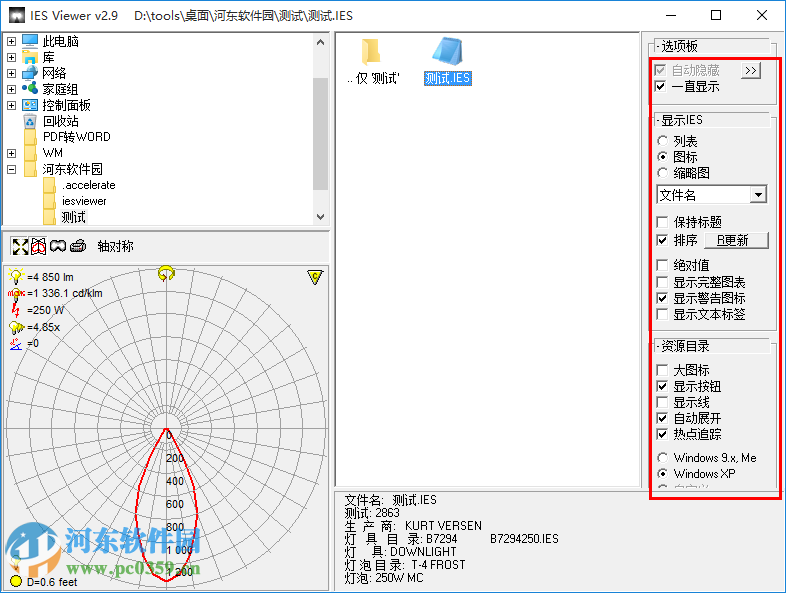The width and height of the screenshot is (786, 593).
Task: Click the red lightning wattage icon
Action: 16,310
